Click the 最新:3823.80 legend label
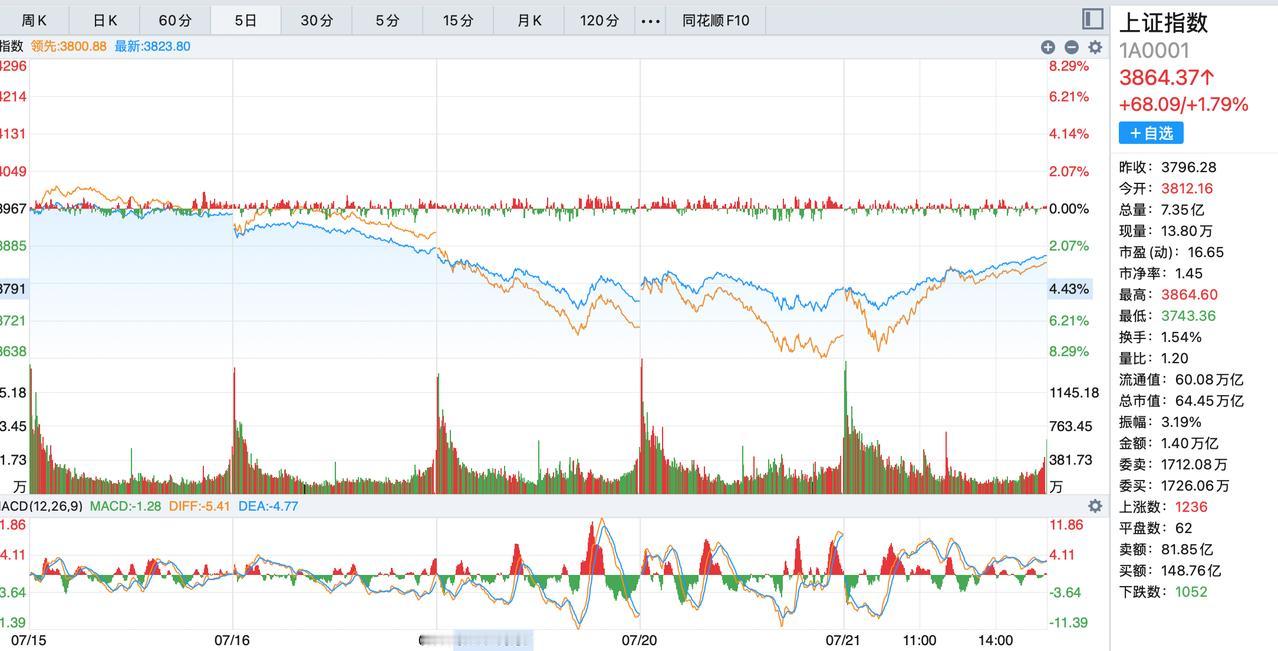 [152, 46]
